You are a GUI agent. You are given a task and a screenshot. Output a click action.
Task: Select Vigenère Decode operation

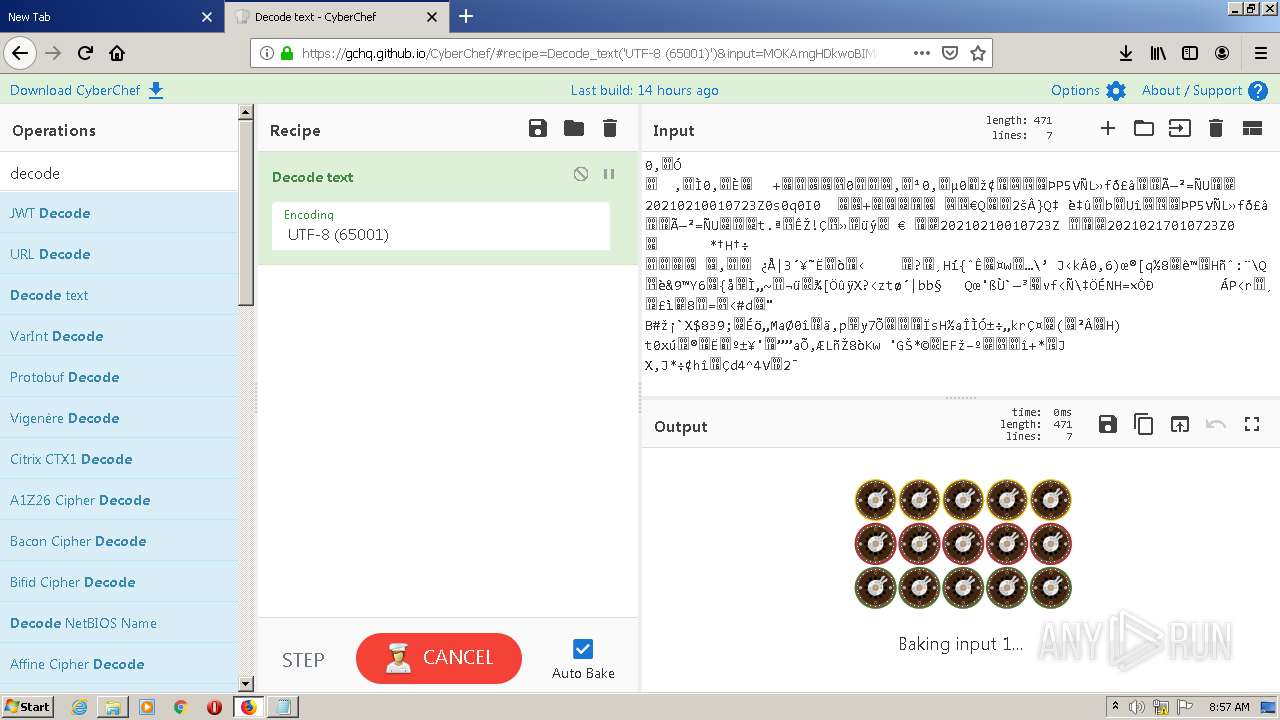(119, 418)
